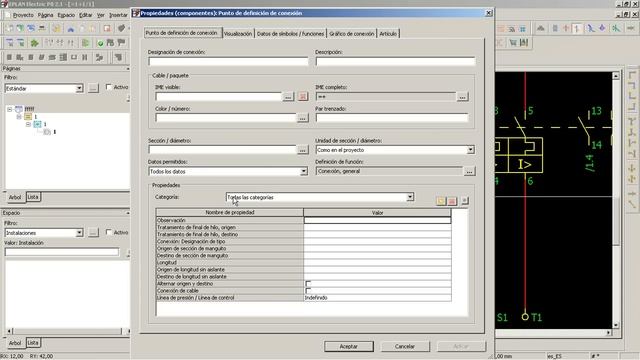The height and width of the screenshot is (360, 640).
Task: Click the red delete property icon
Action: [452, 201]
